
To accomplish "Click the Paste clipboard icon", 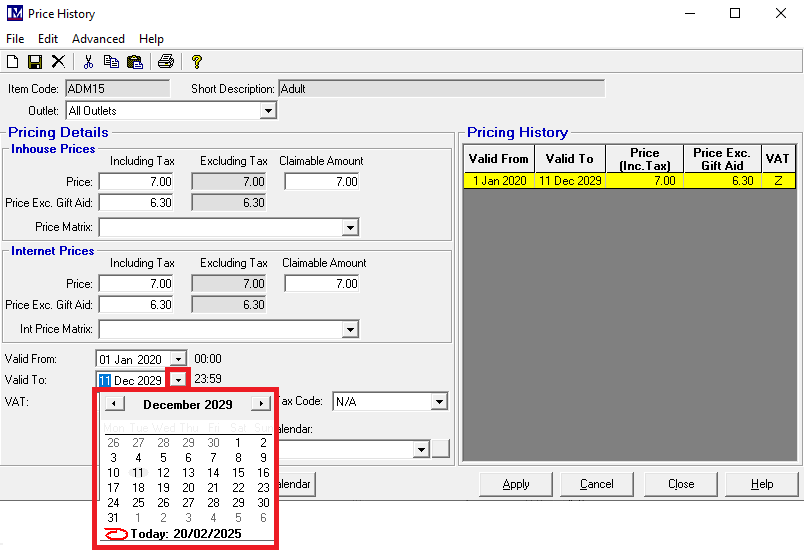I will tap(135, 62).
